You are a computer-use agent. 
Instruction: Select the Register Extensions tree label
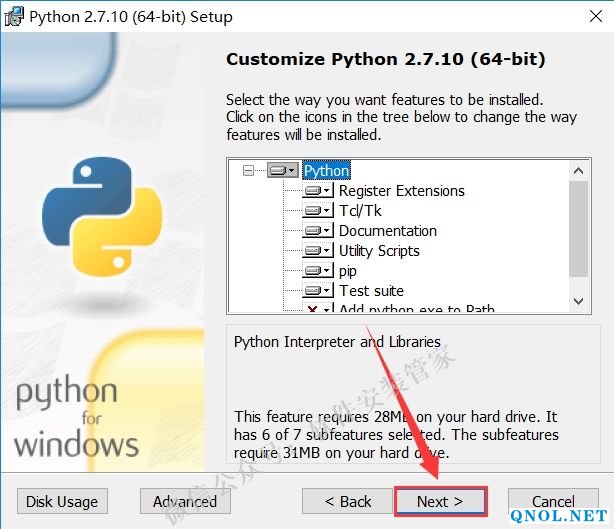401,191
